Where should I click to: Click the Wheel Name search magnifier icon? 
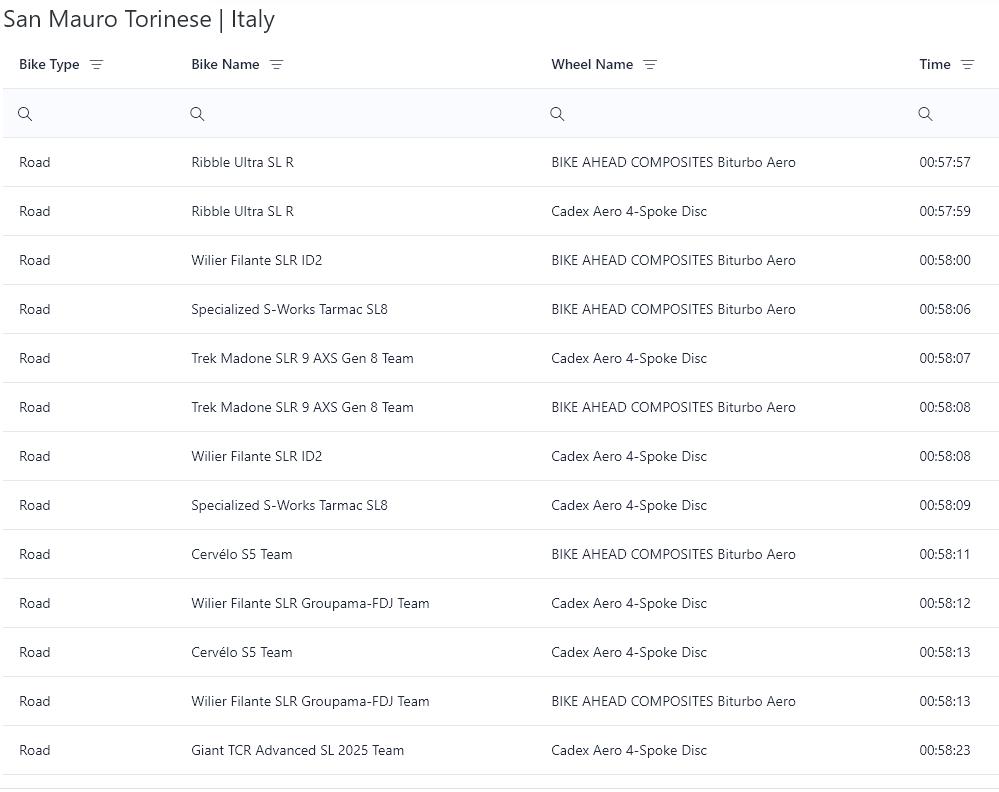[557, 114]
